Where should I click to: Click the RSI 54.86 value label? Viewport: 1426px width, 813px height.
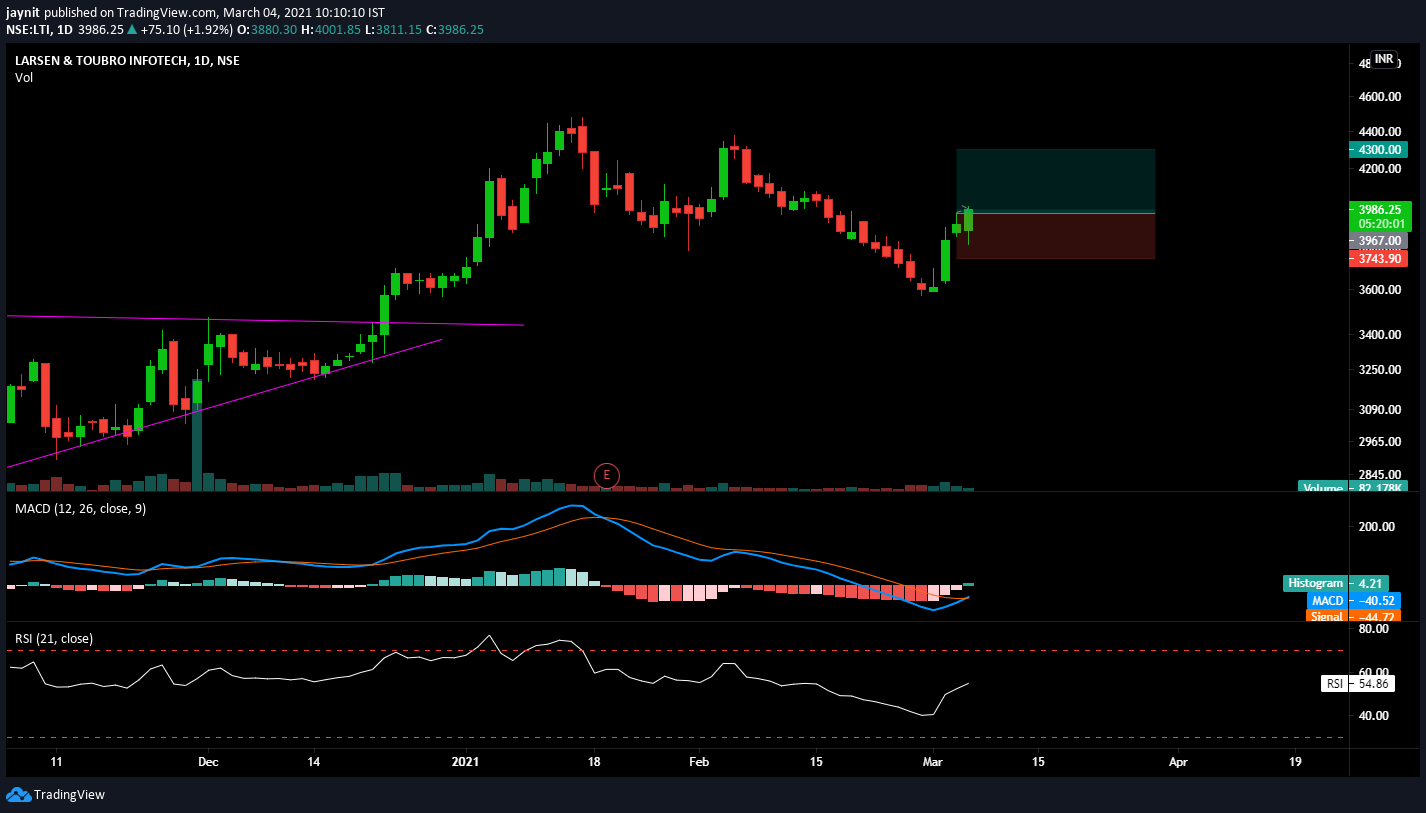[x=1358, y=684]
